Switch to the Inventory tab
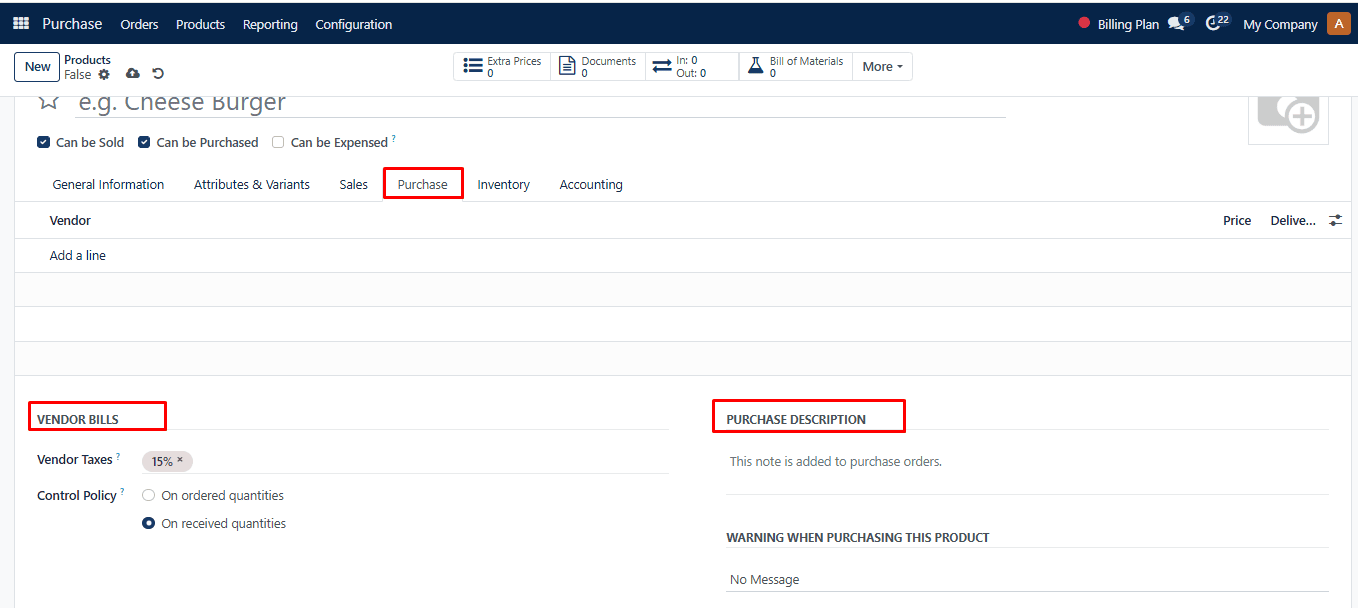The image size is (1358, 608). [x=503, y=184]
